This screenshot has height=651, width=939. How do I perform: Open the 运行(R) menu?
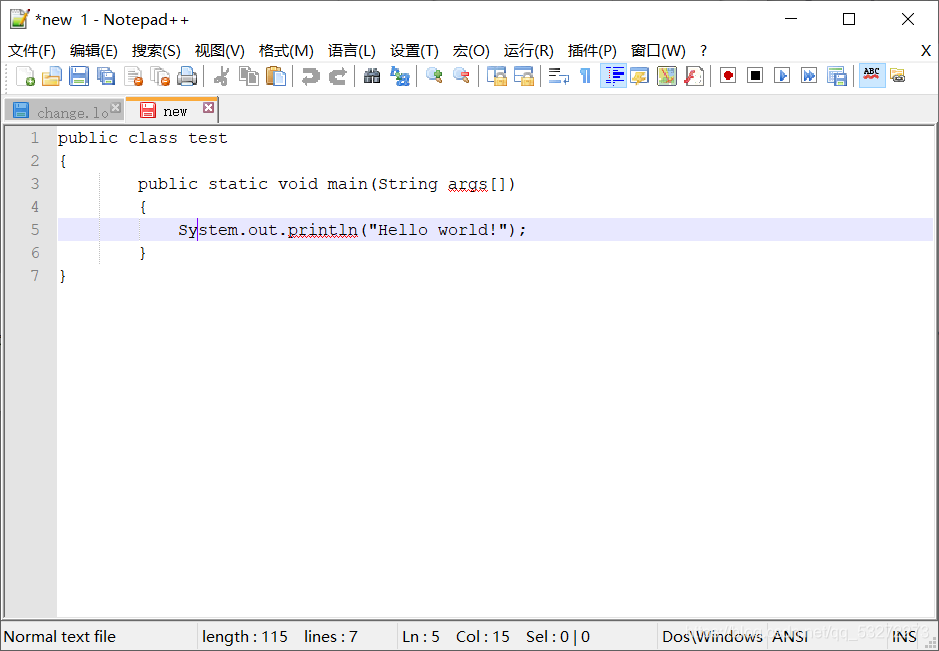(528, 51)
